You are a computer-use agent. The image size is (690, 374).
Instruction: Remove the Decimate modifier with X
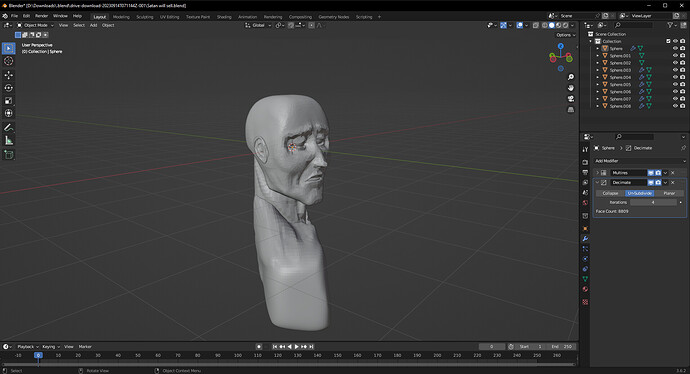673,183
